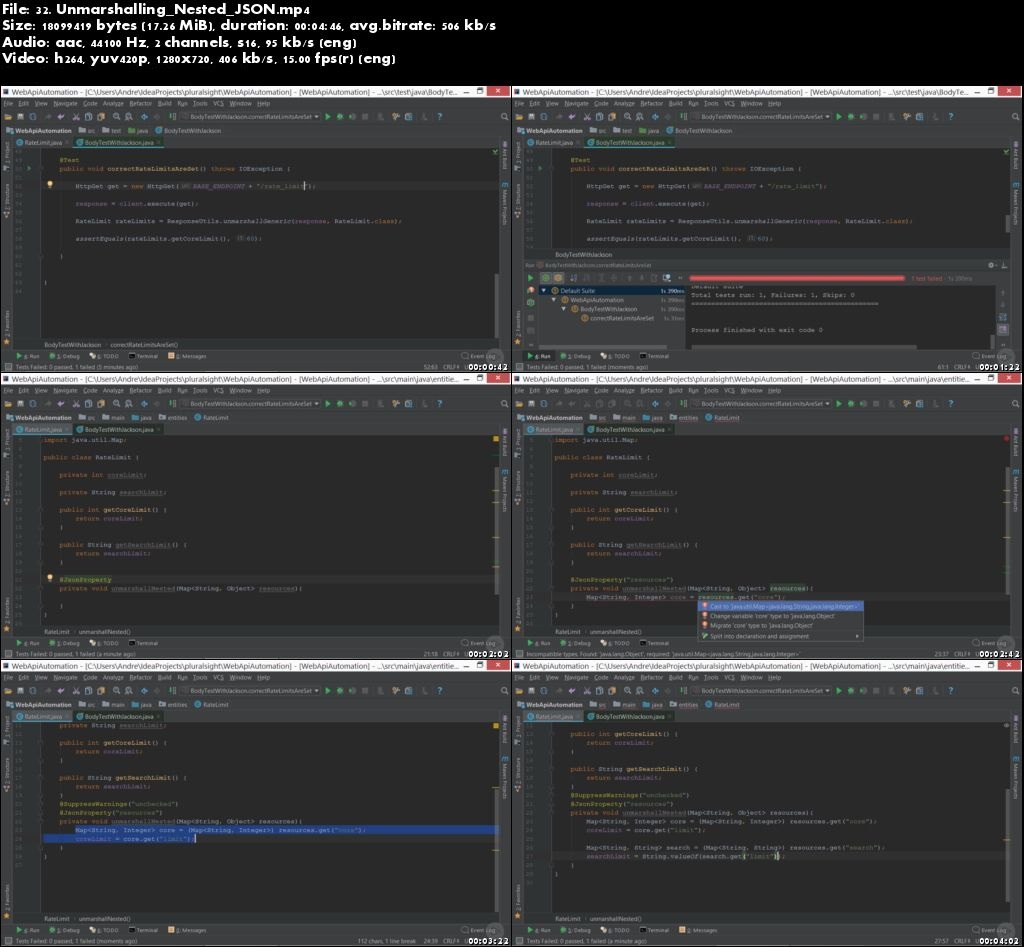Click lightbulb beside the HttpGet line
Screen dimensions: 1024x947
[x=49, y=185]
